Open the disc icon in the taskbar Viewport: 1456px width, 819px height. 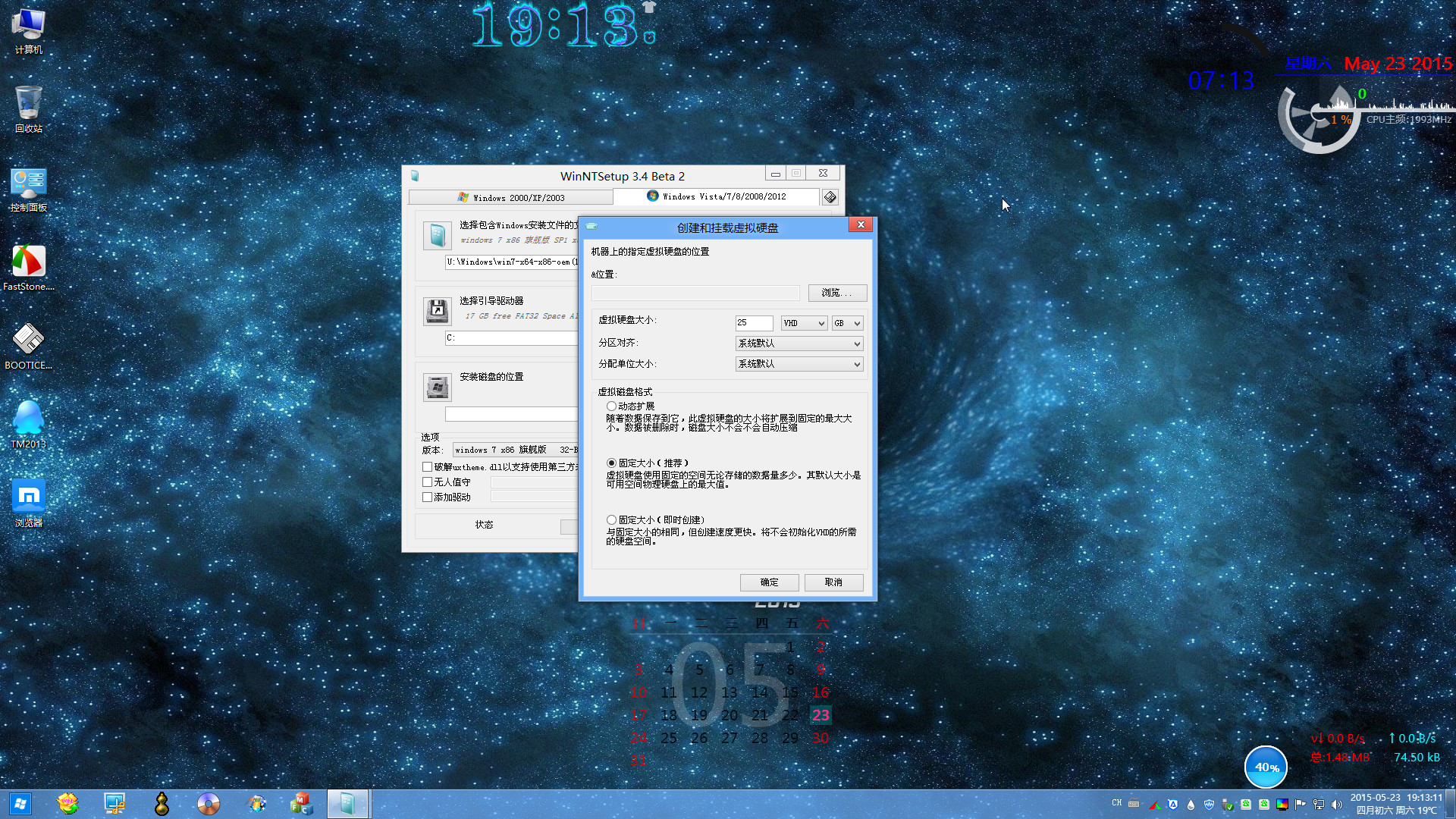(208, 804)
